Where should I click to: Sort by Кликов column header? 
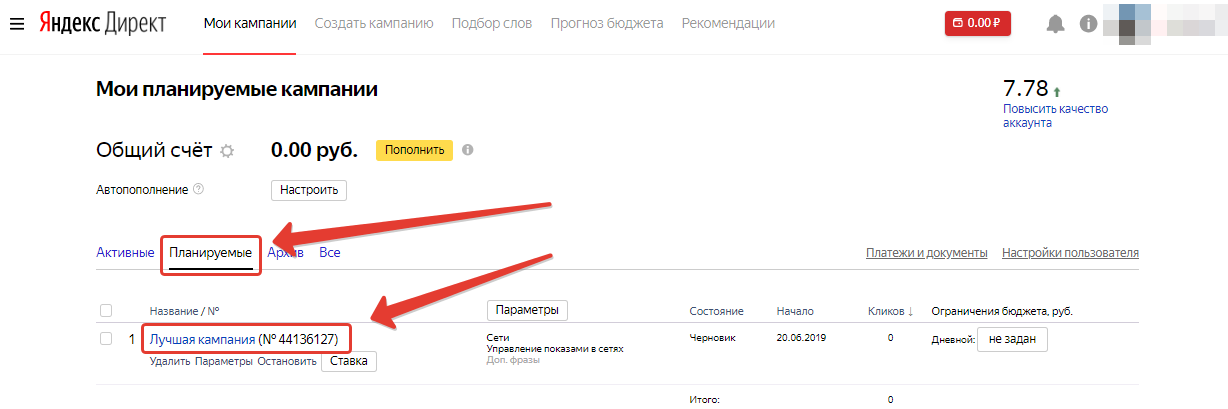pyautogui.click(x=891, y=311)
